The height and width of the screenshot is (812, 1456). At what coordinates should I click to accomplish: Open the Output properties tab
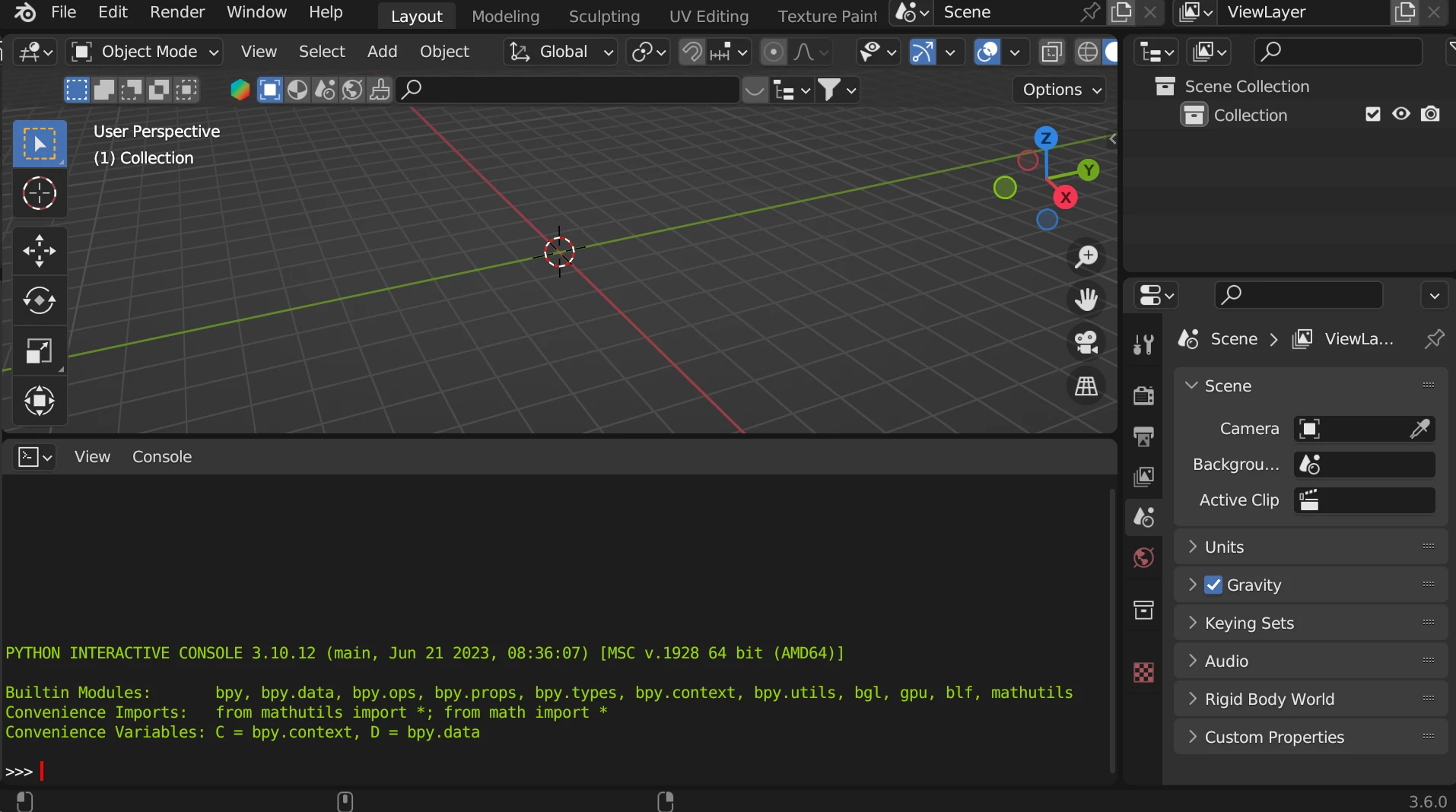click(x=1144, y=437)
